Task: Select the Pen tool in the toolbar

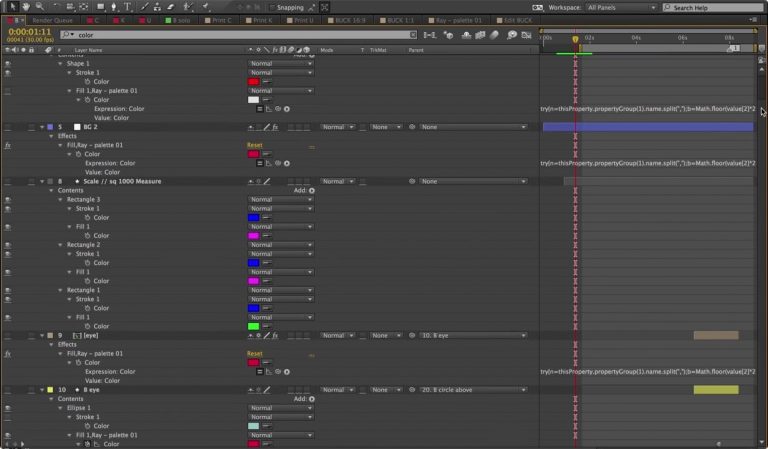Action: [113, 7]
